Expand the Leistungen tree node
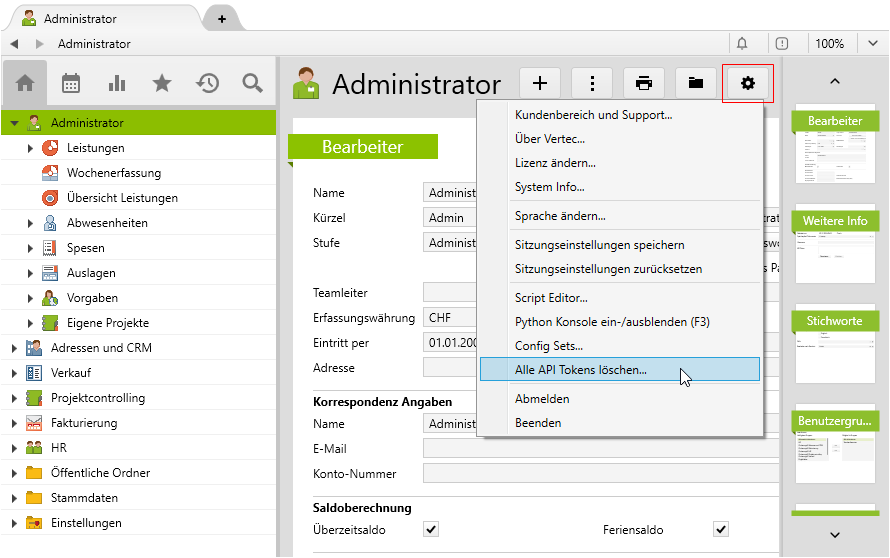 [31, 148]
